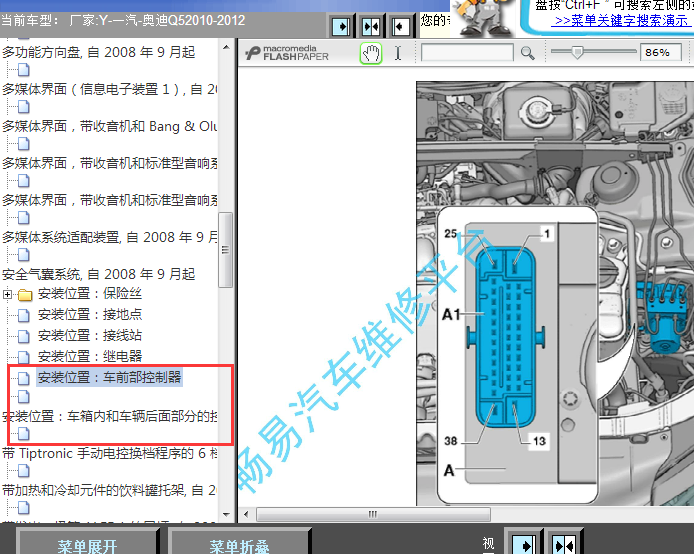Click the 当前车型 vehicle model label
The image size is (694, 554).
[123, 21]
